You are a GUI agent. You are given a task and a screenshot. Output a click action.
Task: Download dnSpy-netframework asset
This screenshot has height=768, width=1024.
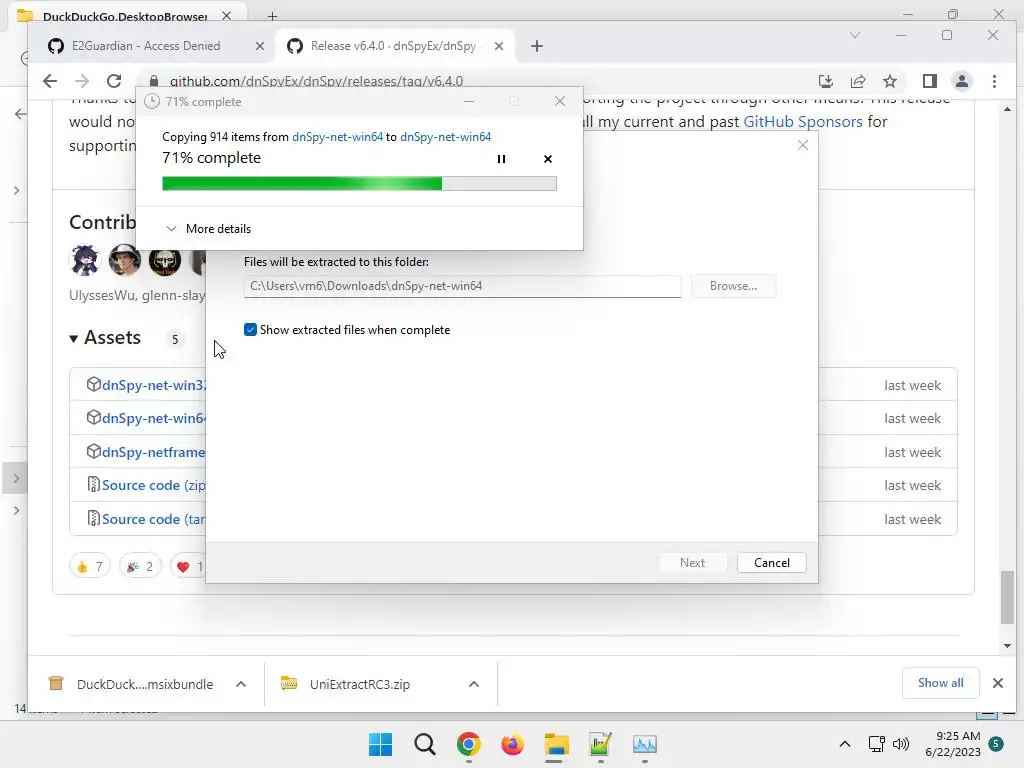[x=153, y=452]
